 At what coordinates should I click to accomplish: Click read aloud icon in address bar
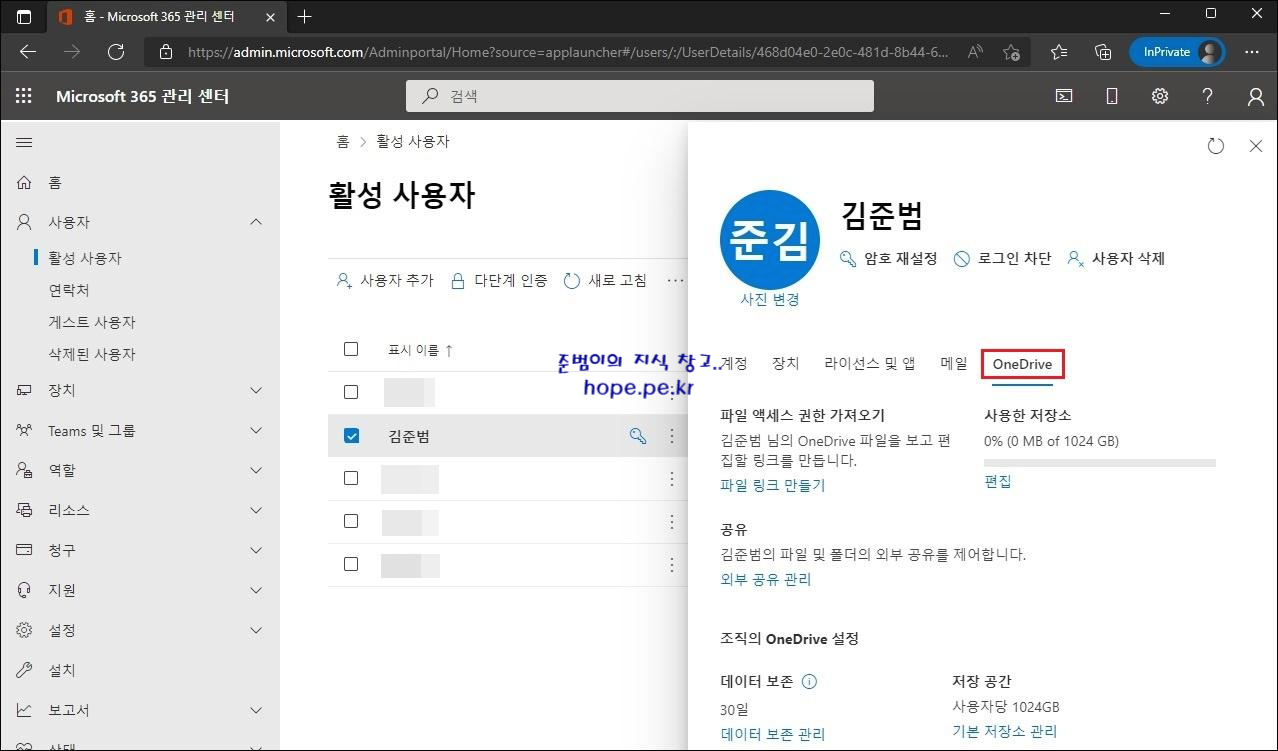click(x=975, y=52)
